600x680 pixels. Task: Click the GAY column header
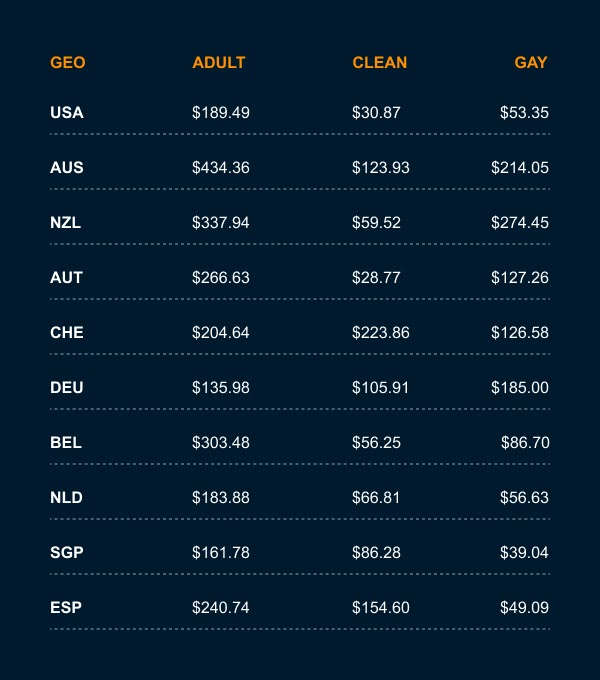coord(531,62)
